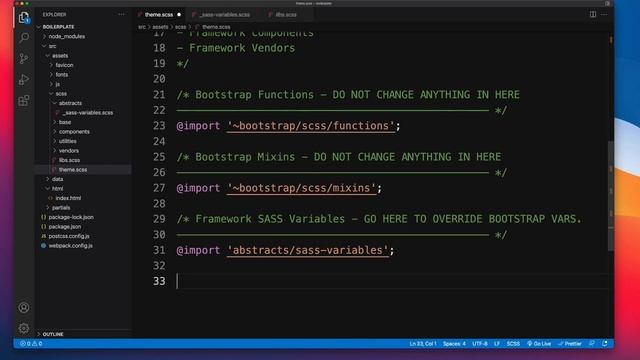Expand the OUTLINE section
The image size is (640, 360).
[53, 334]
